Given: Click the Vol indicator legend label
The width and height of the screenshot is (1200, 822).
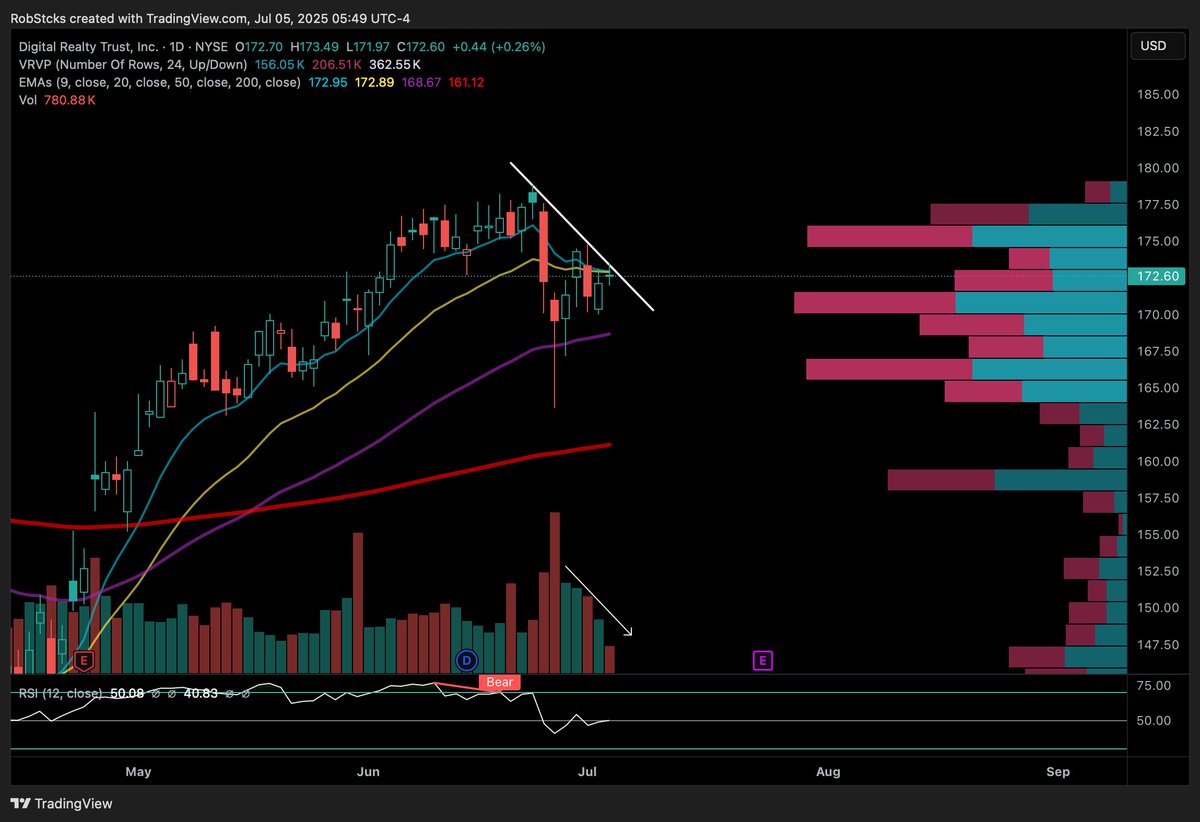Looking at the screenshot, I should (30, 100).
